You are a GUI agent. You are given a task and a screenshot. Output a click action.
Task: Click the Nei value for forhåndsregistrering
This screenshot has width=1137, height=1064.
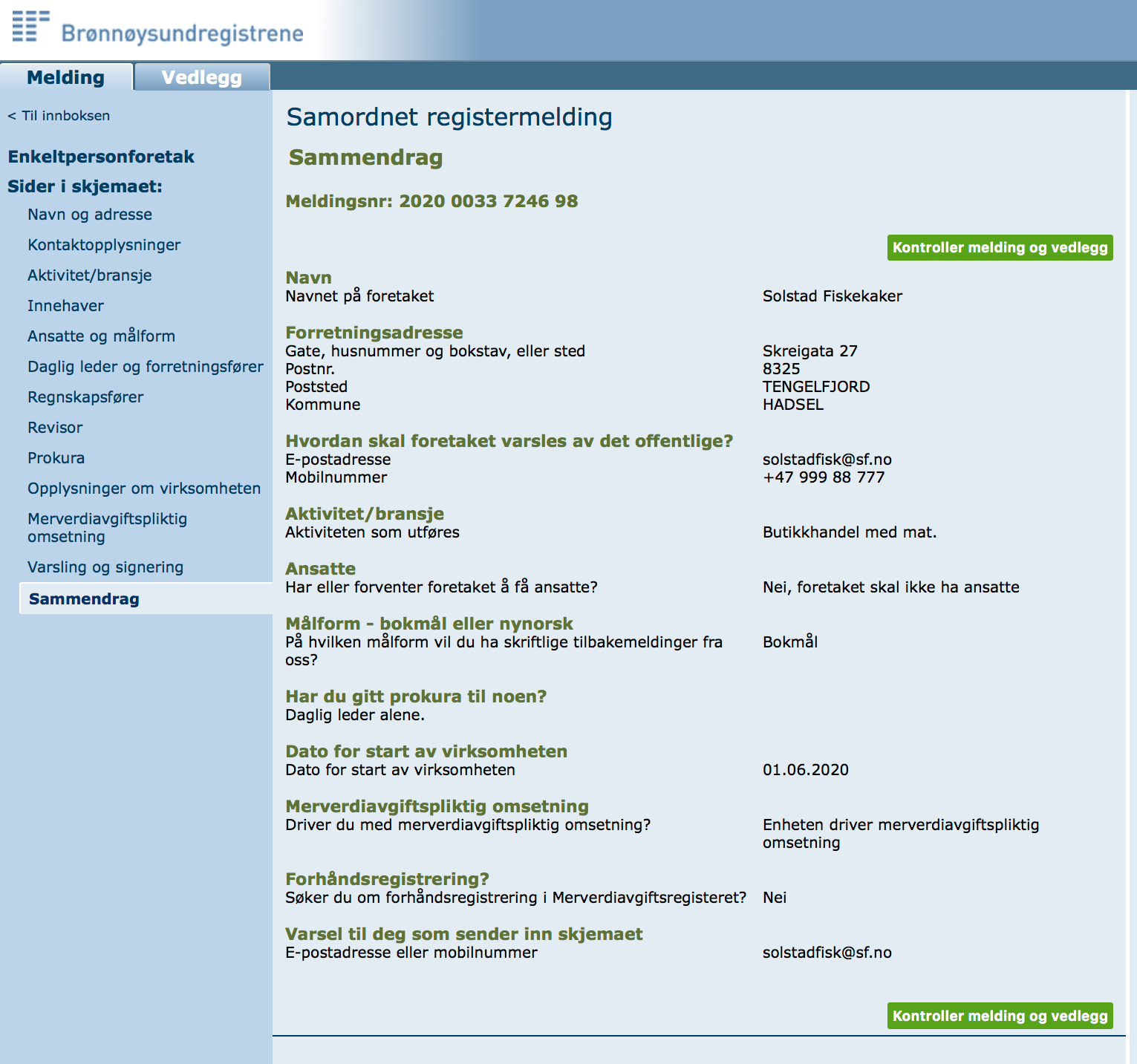pos(775,898)
